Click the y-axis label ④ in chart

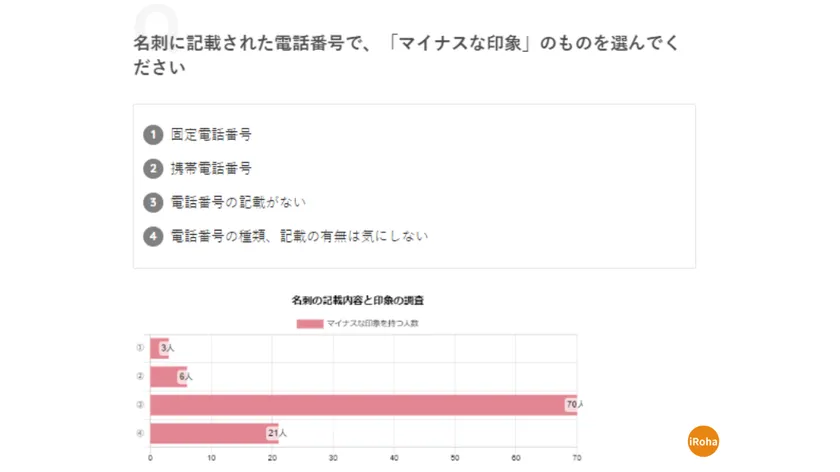point(140,433)
